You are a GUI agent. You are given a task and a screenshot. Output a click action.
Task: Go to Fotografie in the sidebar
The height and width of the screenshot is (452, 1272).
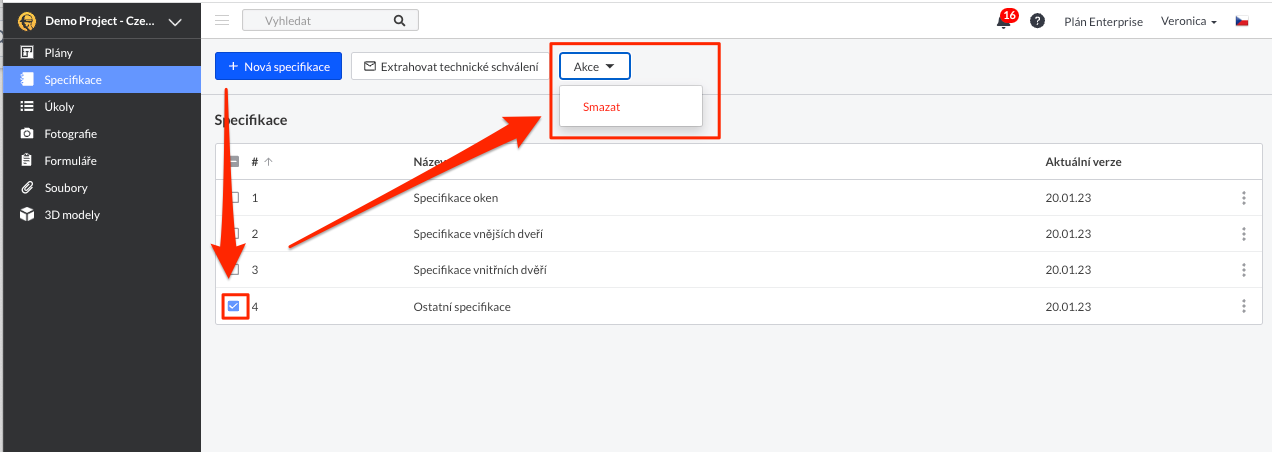(70, 133)
